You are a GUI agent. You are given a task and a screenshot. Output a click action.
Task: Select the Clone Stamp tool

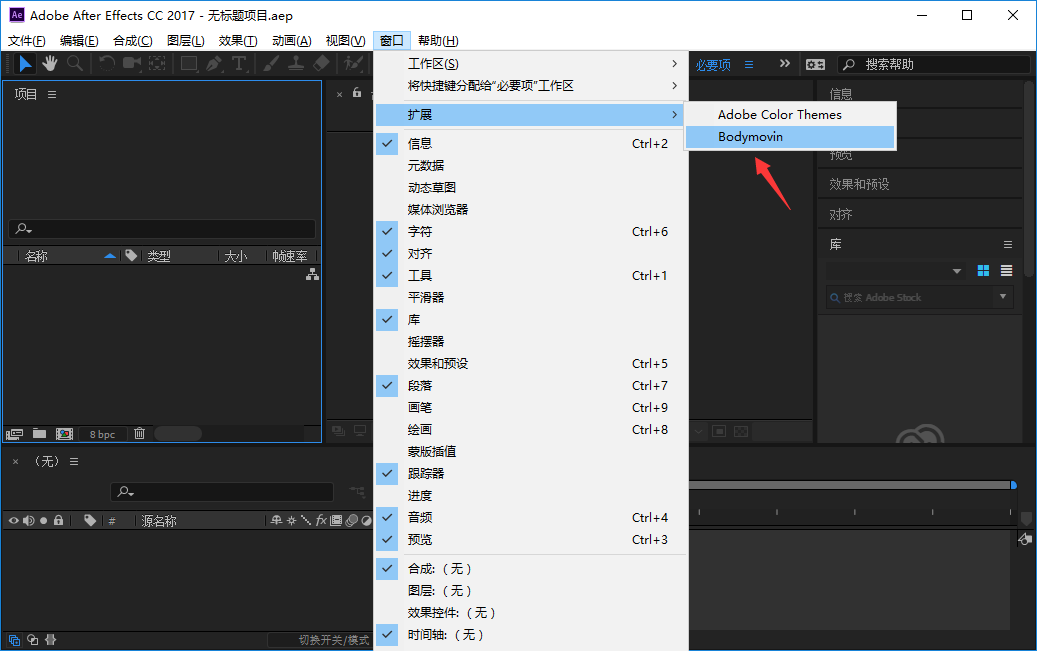(x=296, y=64)
